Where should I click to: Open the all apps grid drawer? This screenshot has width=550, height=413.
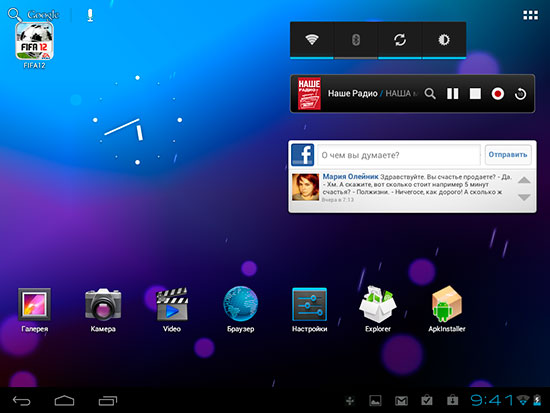[530, 15]
